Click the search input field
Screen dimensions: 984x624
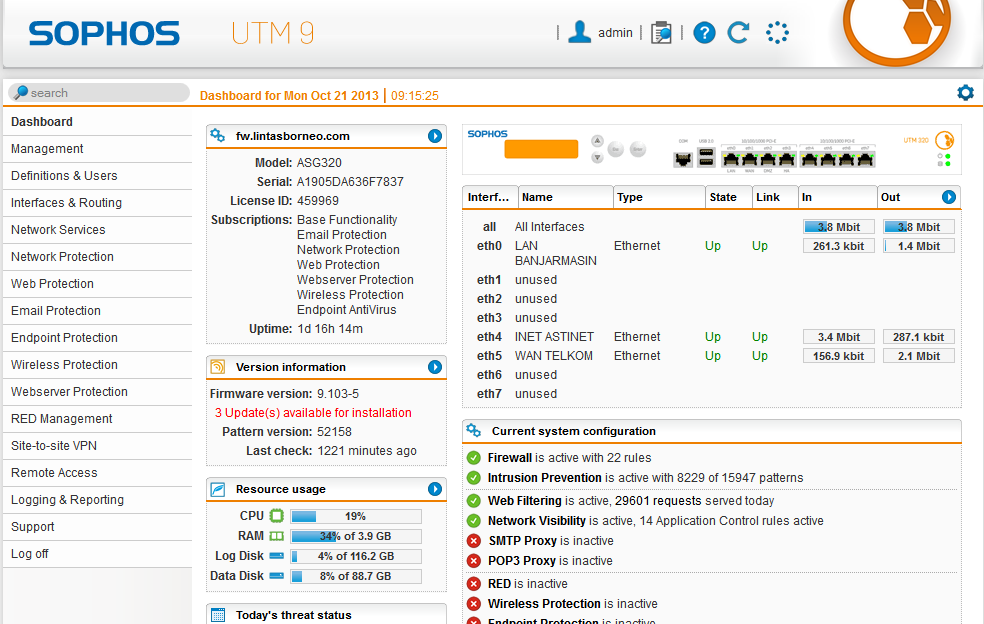(99, 93)
